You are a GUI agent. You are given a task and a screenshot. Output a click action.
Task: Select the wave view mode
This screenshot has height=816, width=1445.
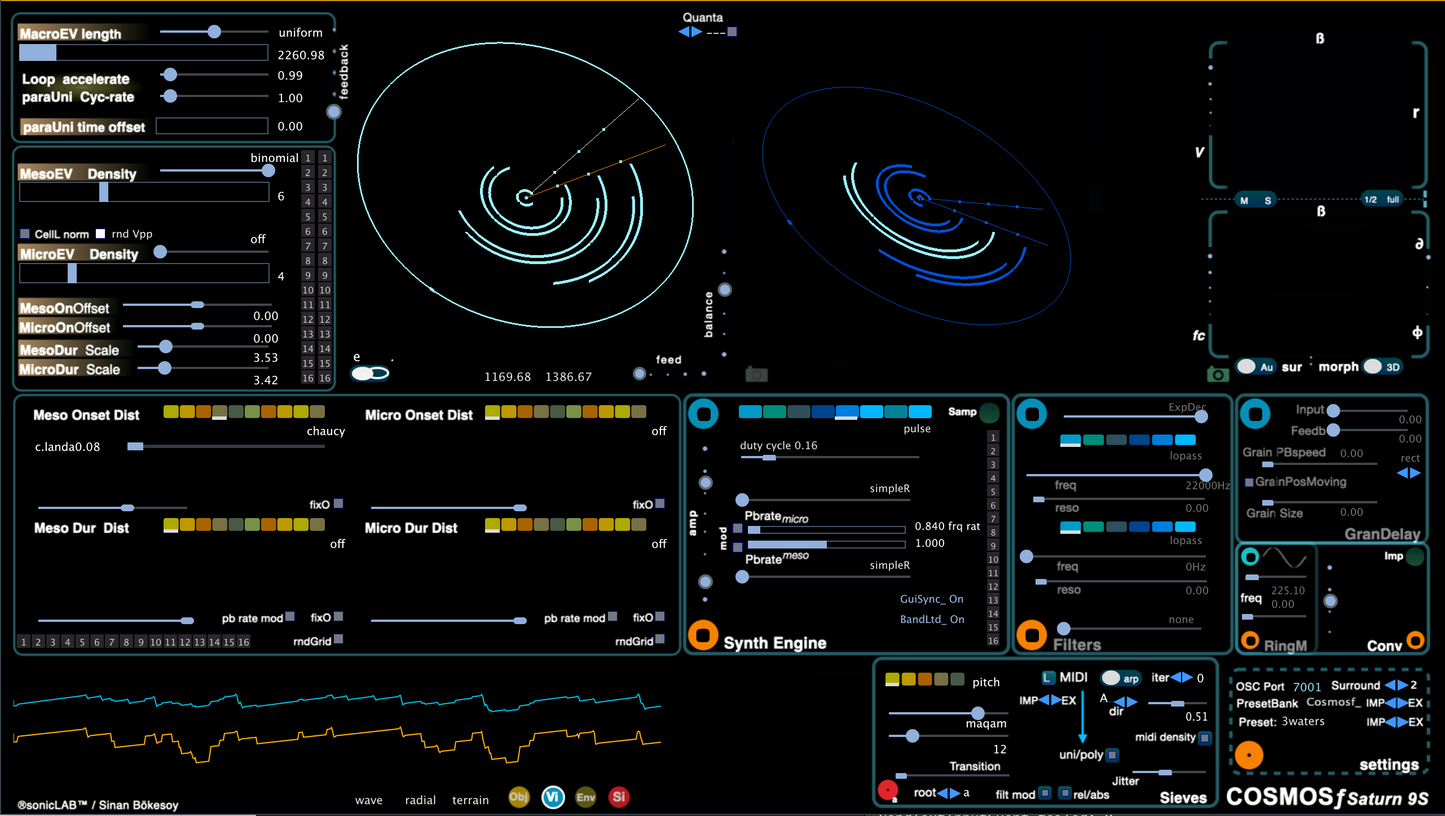point(369,800)
